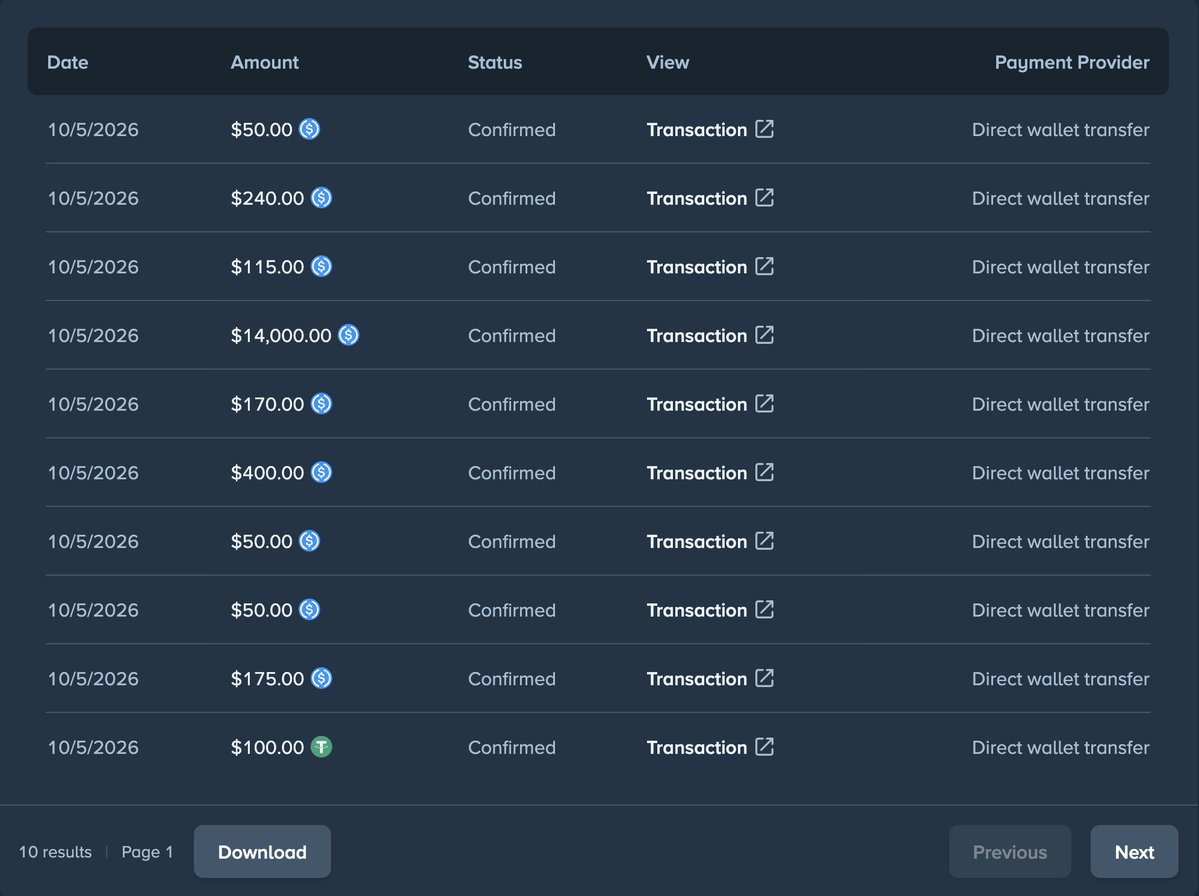Open external link icon in the $400.00 row
The image size is (1199, 896).
tap(765, 472)
